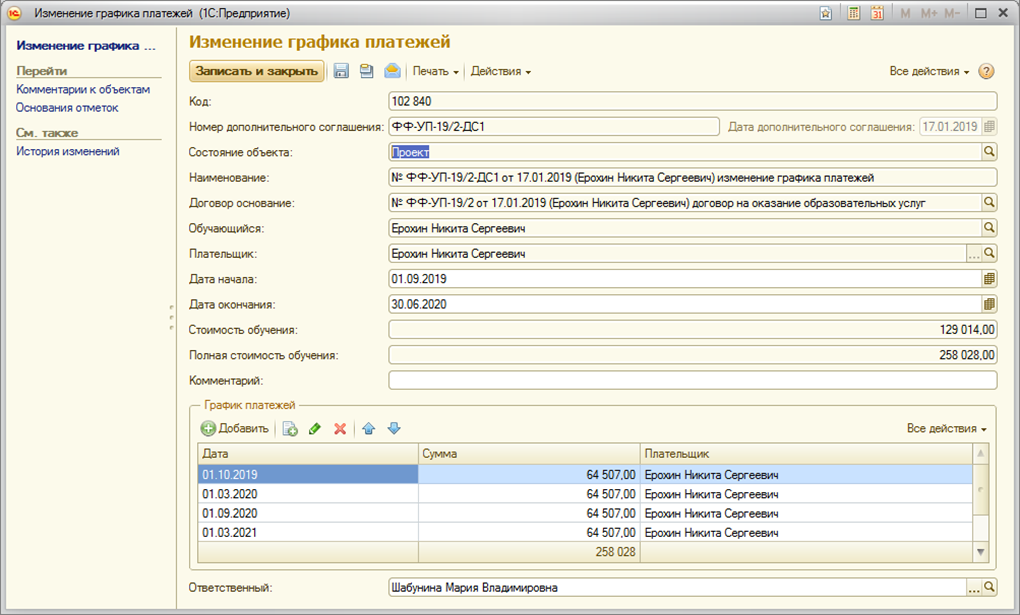Click the save (floppy disk) icon
Viewport: 1020px width, 615px height.
(x=341, y=71)
